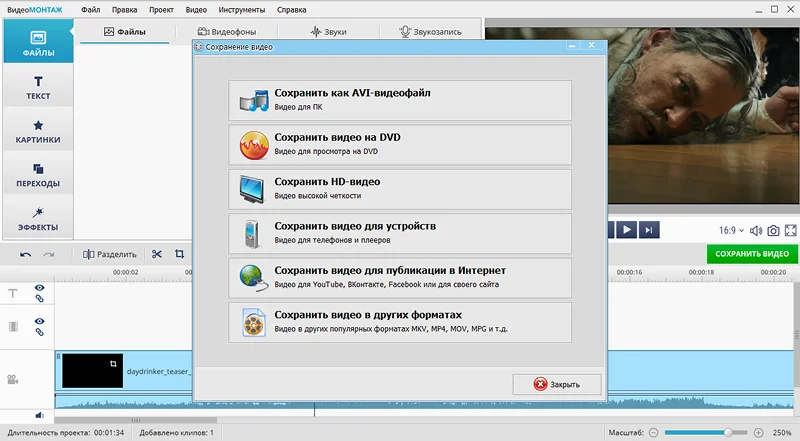Click the crop tool icon
This screenshot has width=800, height=441.
(179, 254)
